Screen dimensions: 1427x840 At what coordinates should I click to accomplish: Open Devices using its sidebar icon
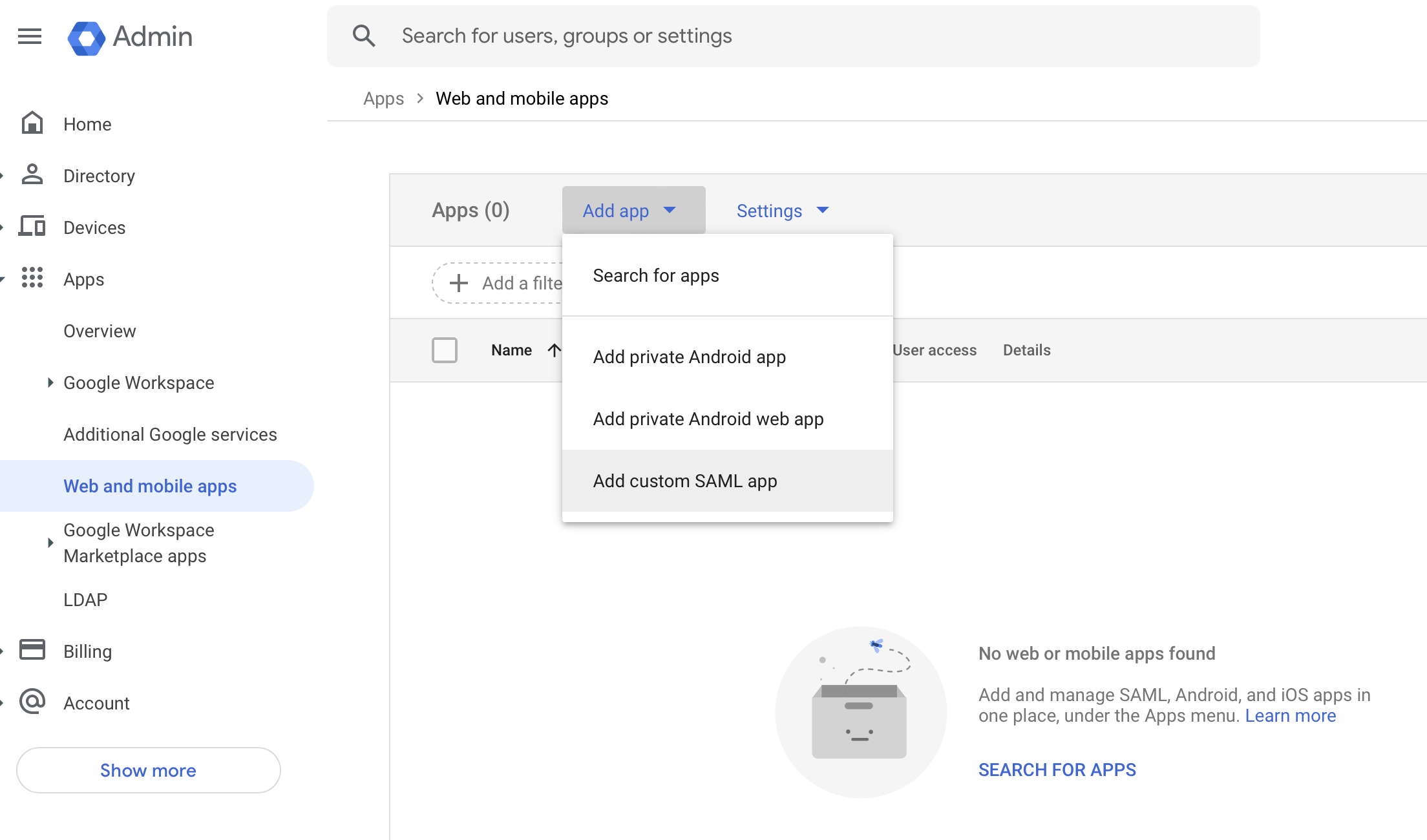click(32, 227)
